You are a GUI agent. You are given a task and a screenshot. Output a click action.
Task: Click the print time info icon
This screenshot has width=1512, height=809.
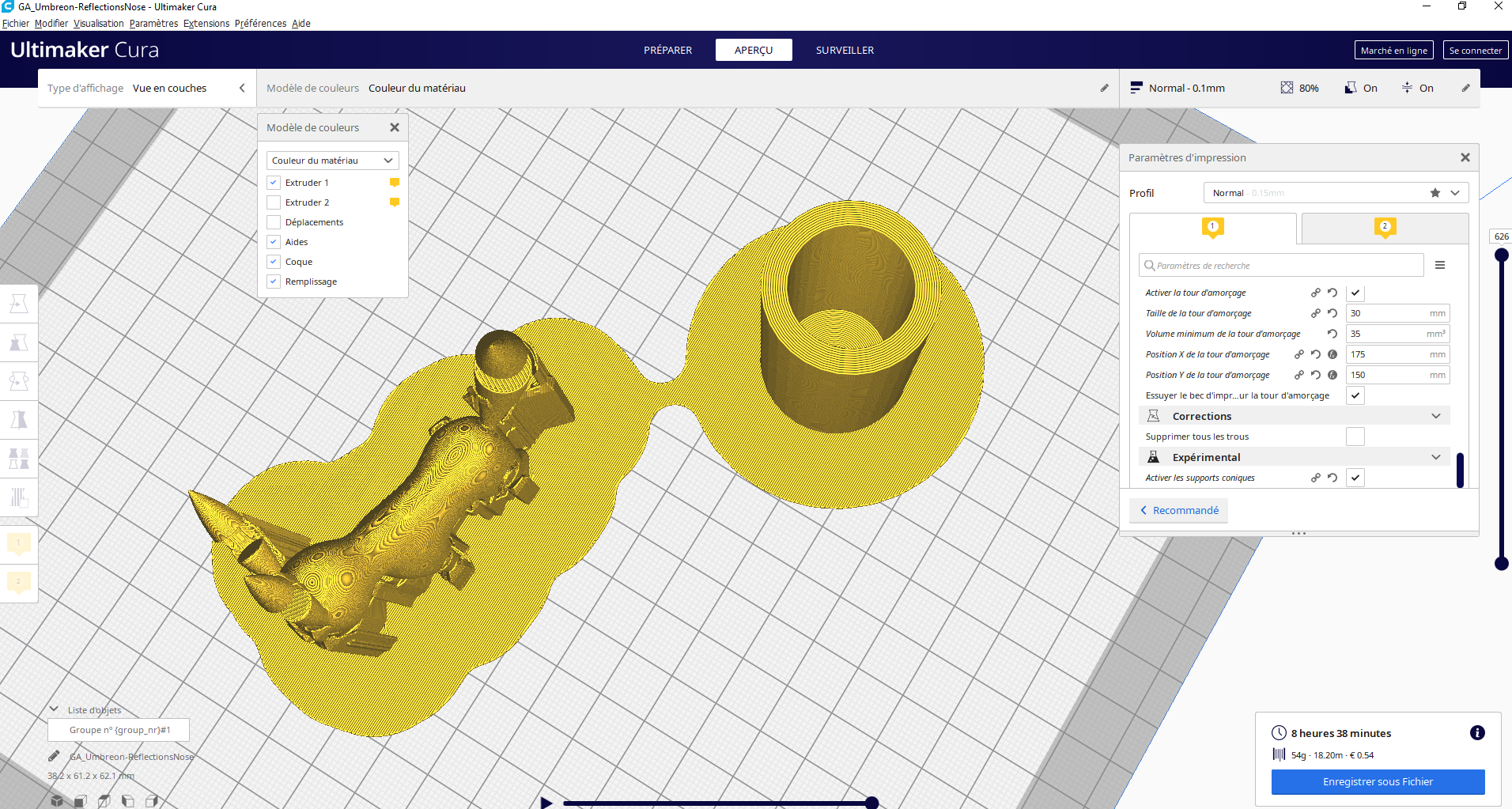point(1477,732)
